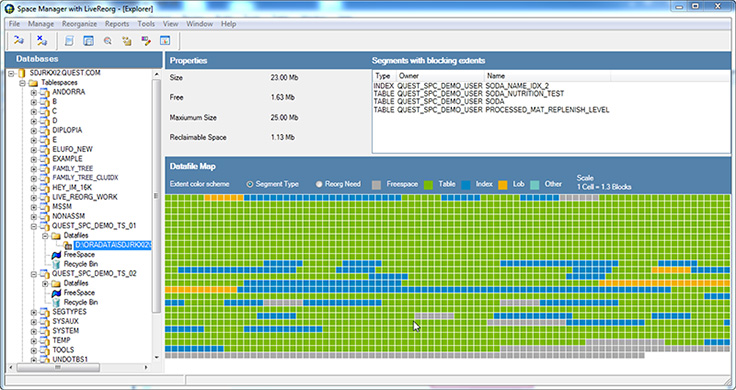Click the yellow sparkle wizard toolbar icon

[127, 41]
